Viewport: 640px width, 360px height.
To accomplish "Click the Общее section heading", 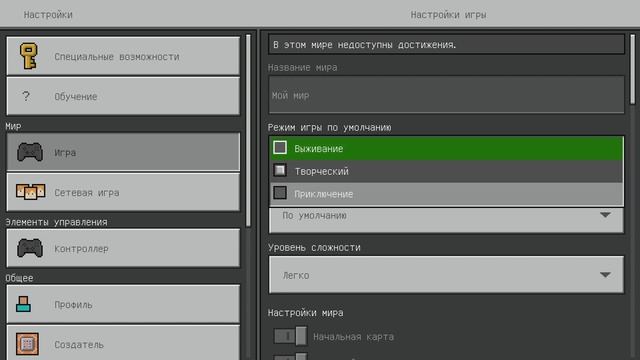I will click(19, 278).
